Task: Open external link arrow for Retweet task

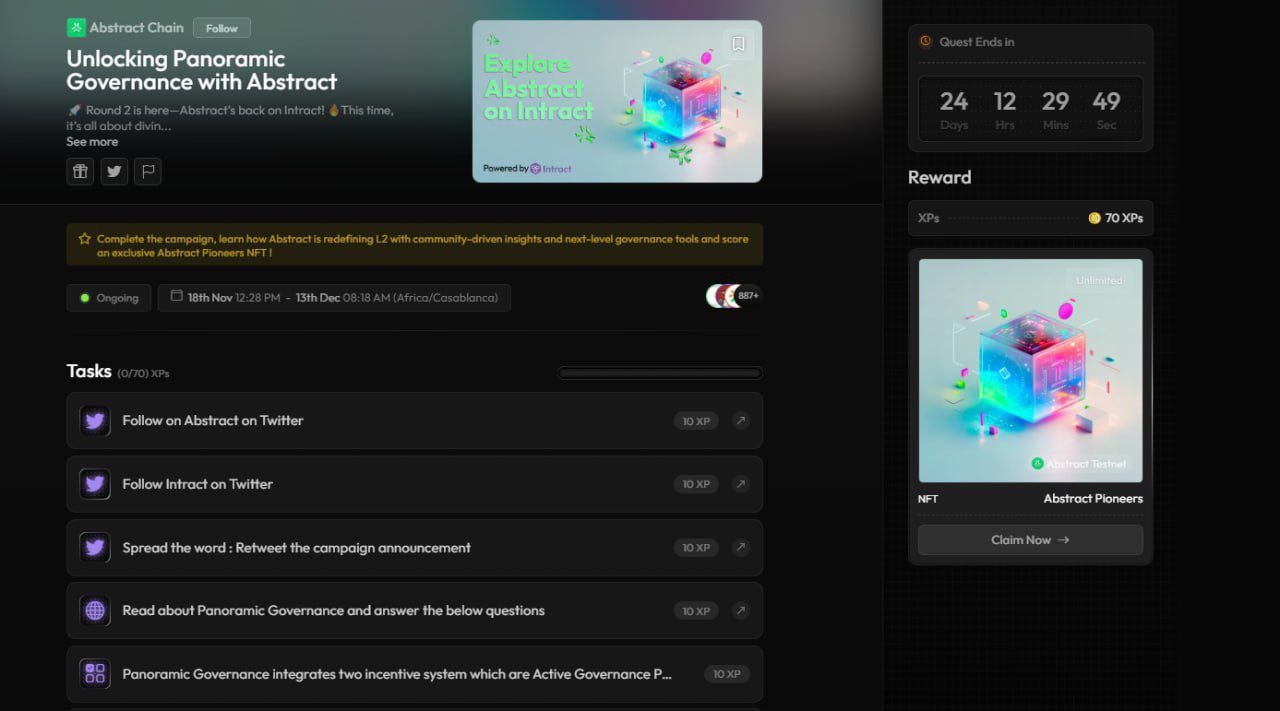Action: pos(740,548)
